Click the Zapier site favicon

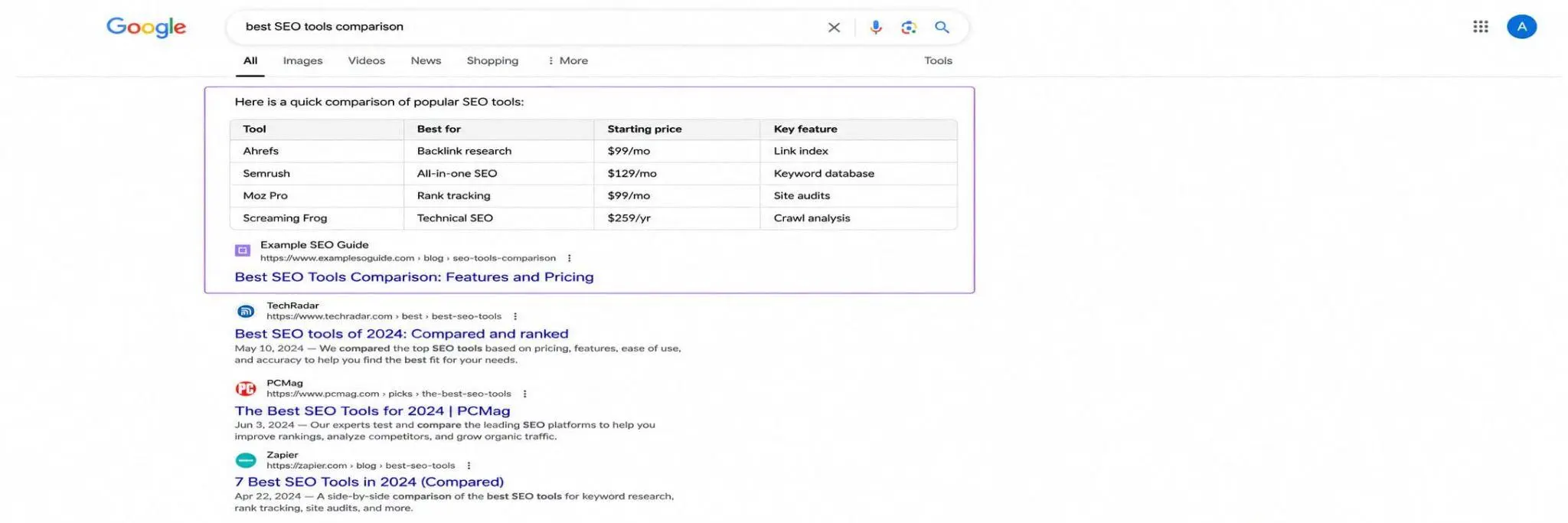pos(246,460)
